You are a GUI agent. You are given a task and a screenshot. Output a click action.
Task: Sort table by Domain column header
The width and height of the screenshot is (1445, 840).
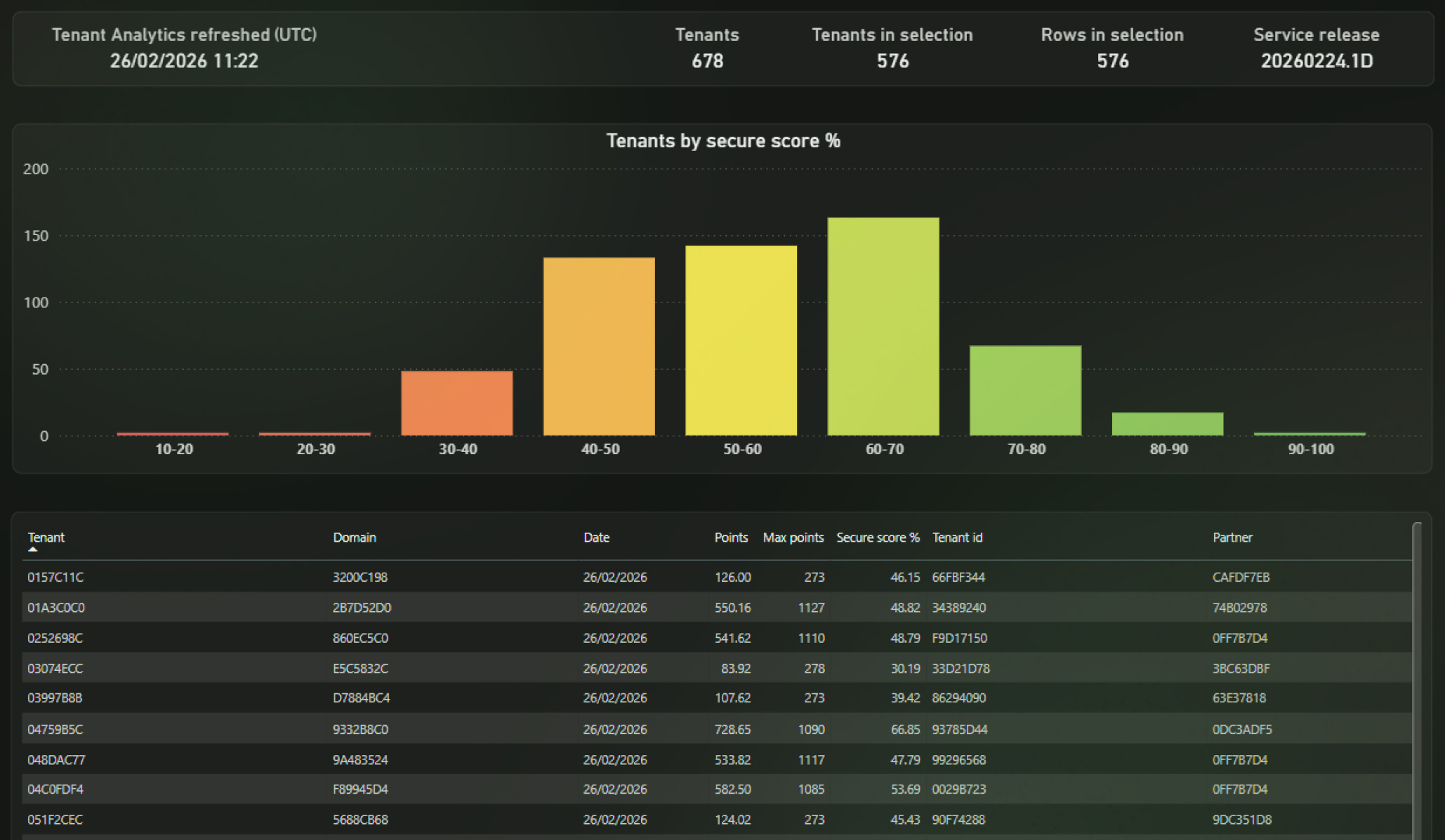point(355,538)
